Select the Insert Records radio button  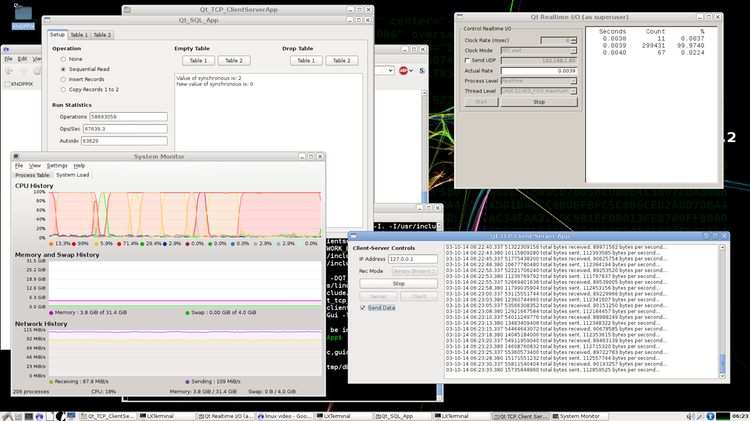coord(63,79)
